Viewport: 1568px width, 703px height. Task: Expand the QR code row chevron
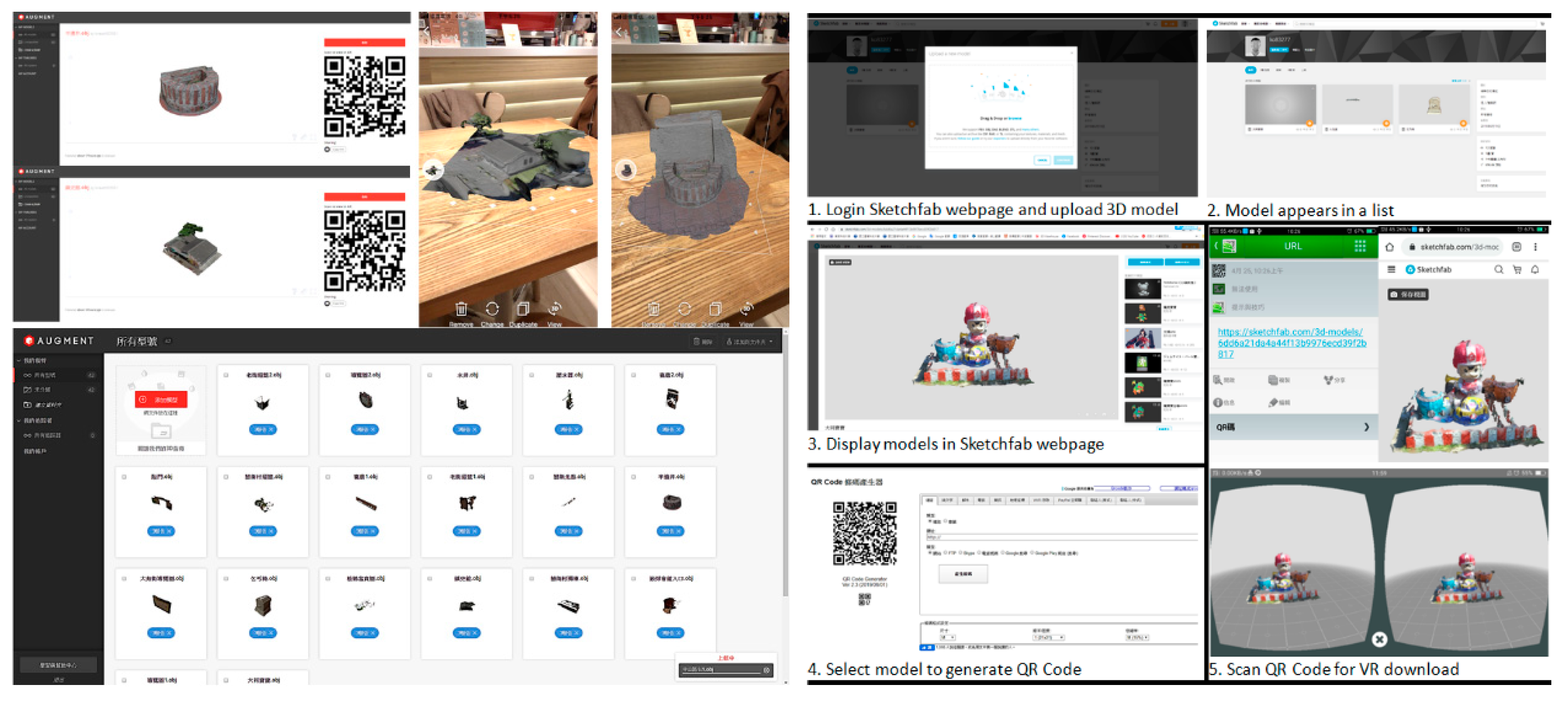pyautogui.click(x=1367, y=427)
